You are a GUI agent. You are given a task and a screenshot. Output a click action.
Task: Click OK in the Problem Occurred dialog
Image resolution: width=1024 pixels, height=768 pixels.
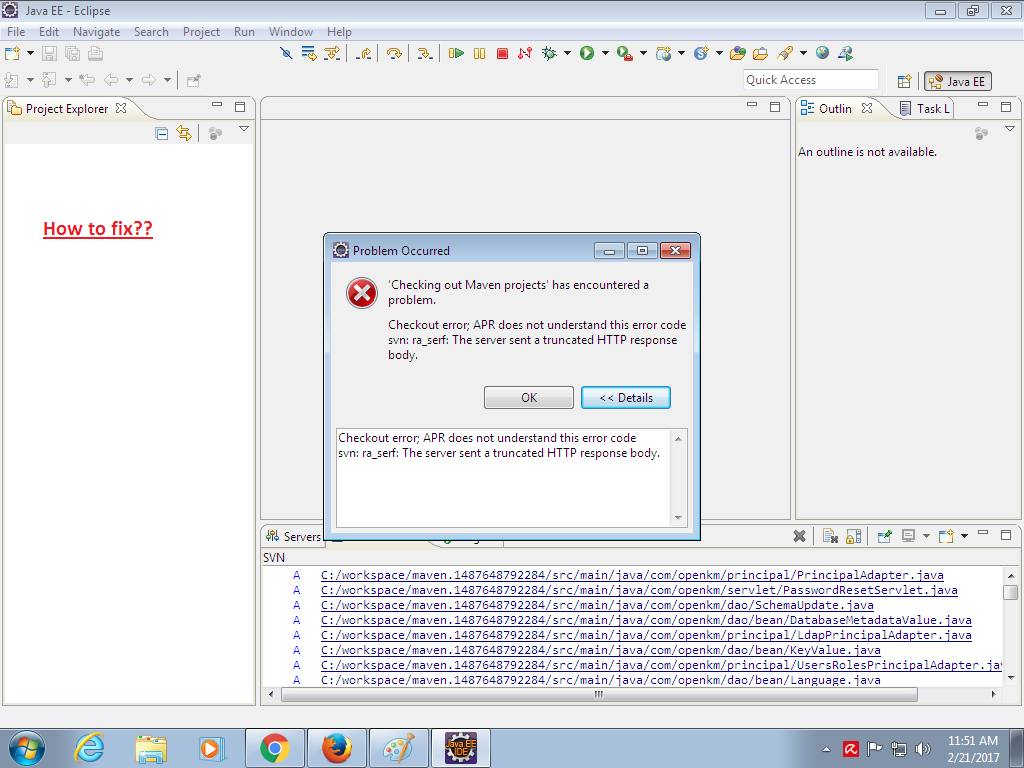528,397
